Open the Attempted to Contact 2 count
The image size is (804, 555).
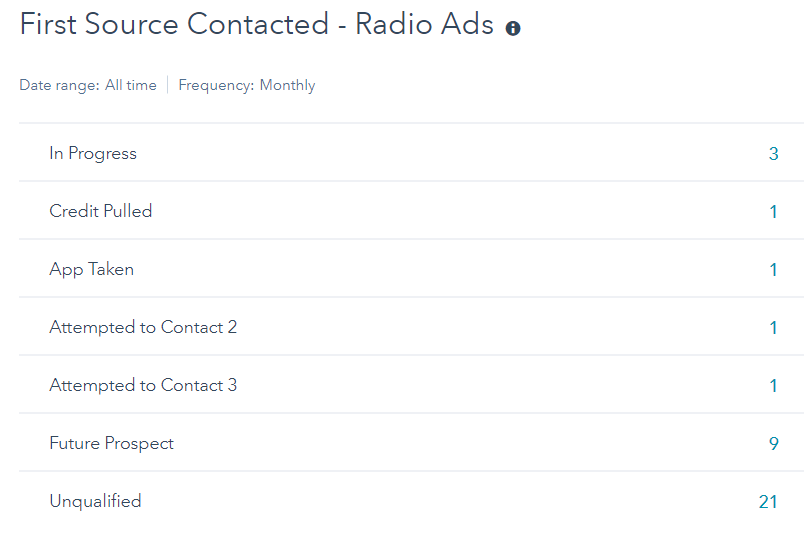(x=773, y=328)
